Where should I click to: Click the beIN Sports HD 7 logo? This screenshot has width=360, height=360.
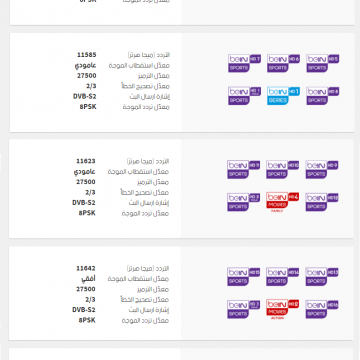[x=244, y=63]
